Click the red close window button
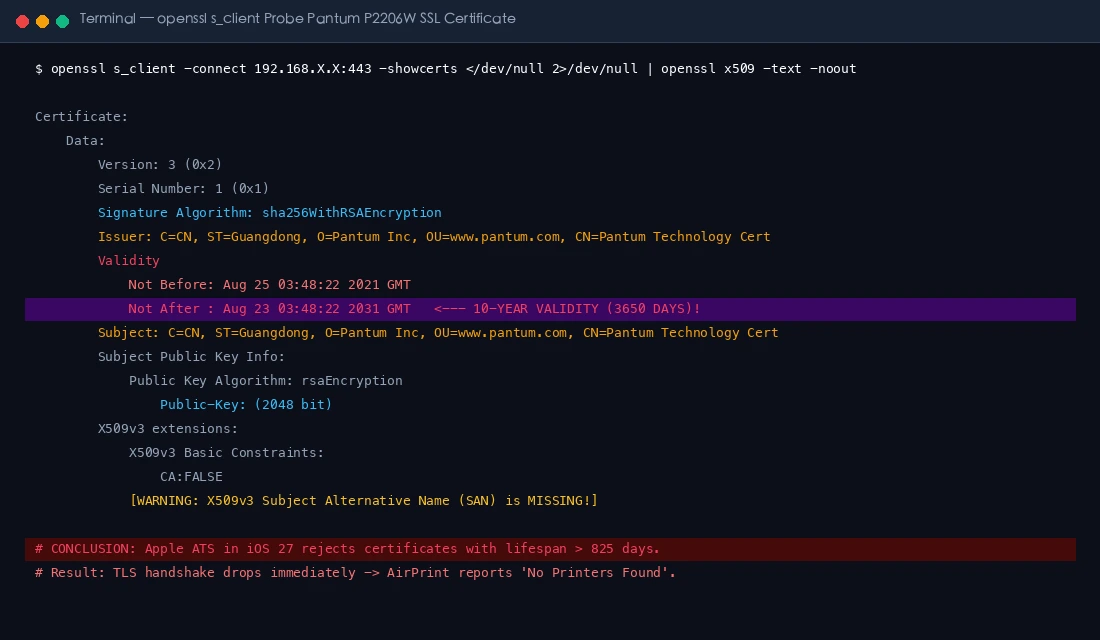The width and height of the screenshot is (1100, 640). (22, 21)
